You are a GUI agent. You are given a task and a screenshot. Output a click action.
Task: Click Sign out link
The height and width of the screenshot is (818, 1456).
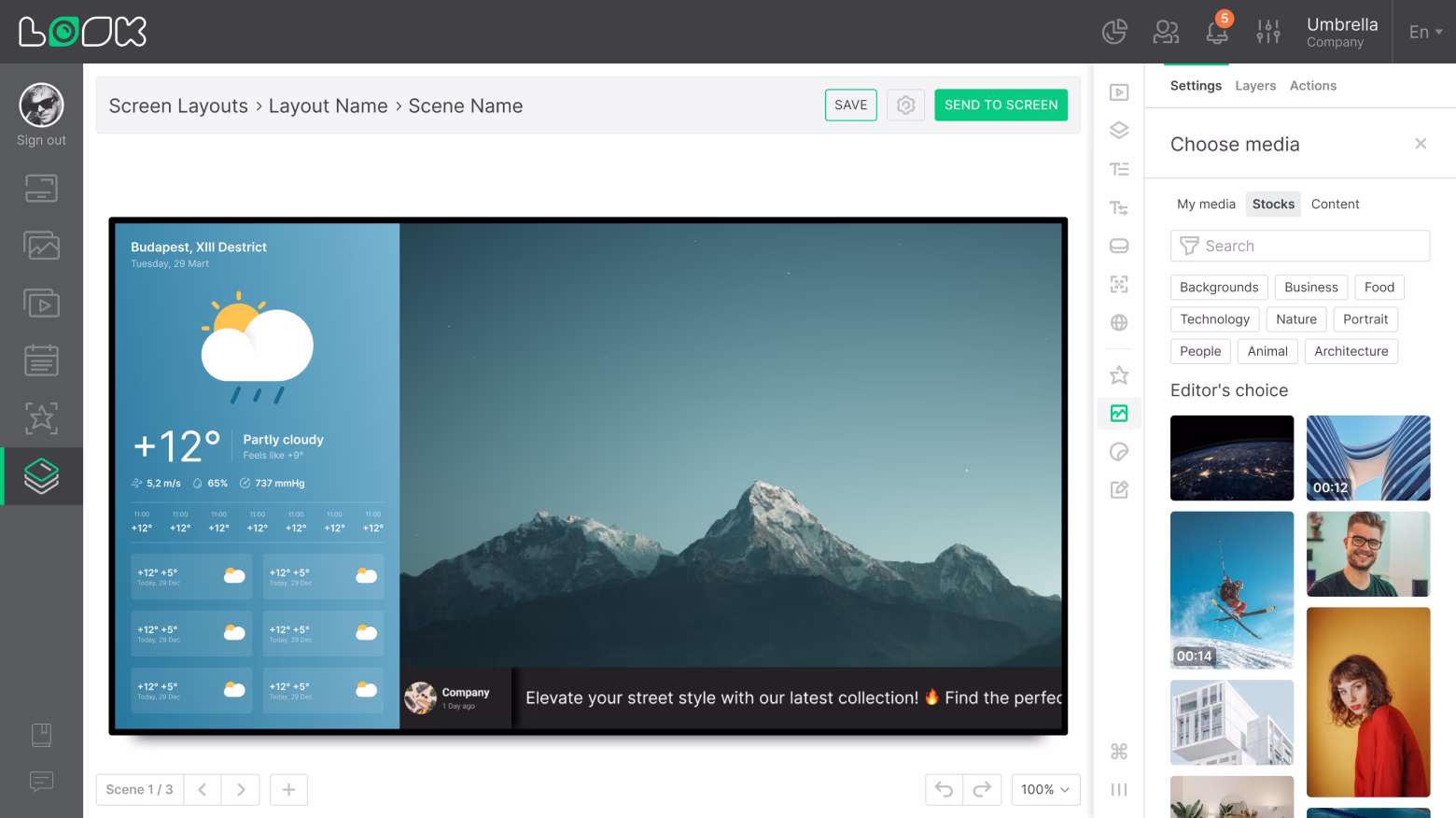click(41, 140)
